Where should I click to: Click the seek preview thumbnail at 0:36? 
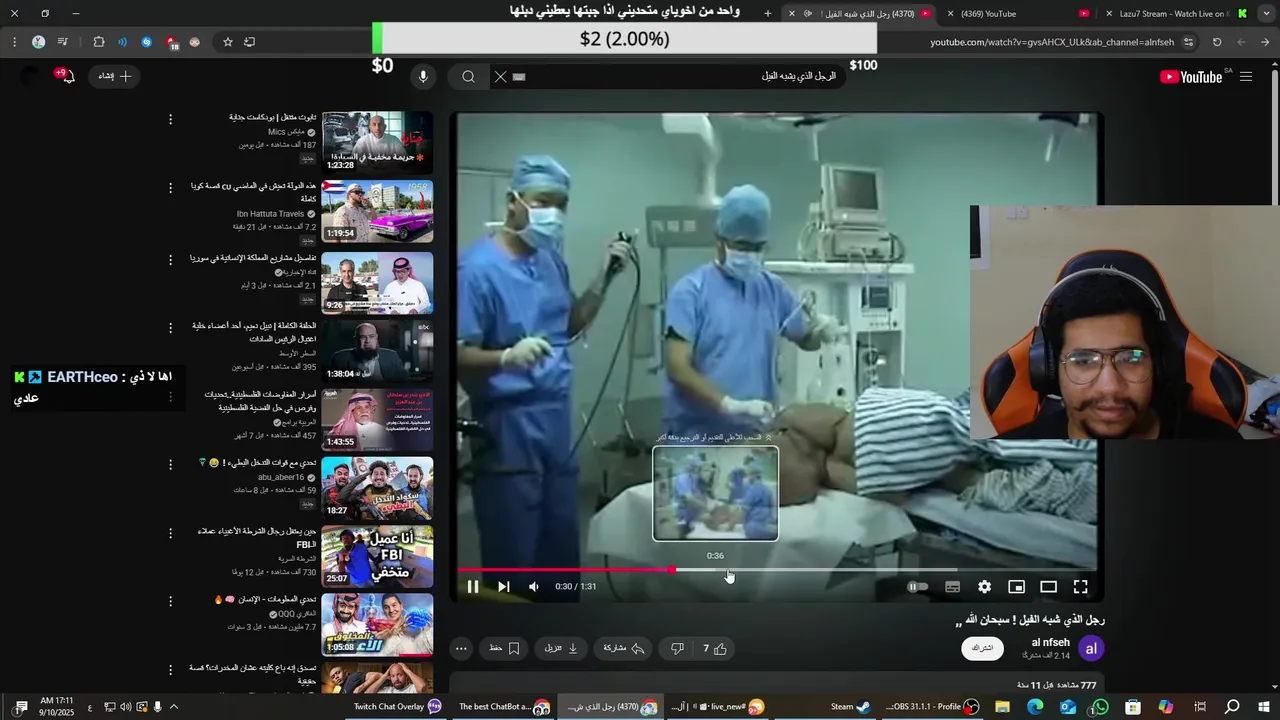tap(715, 493)
